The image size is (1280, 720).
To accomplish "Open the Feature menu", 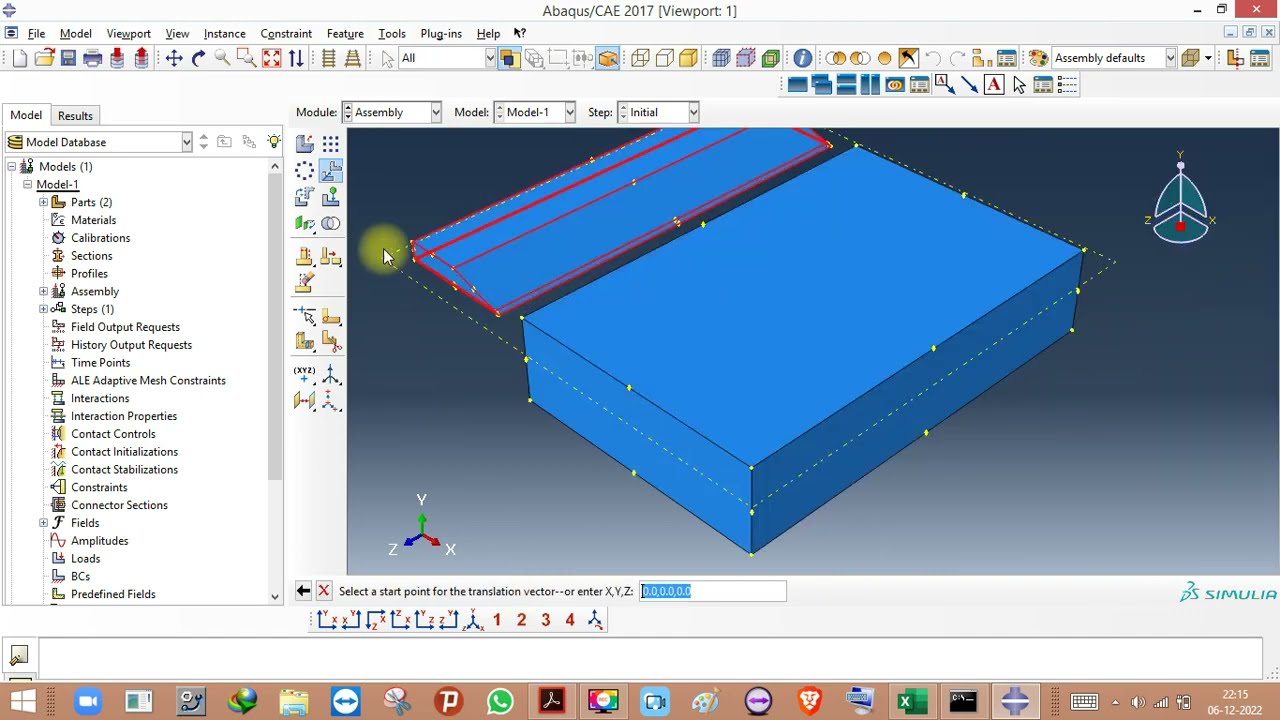I will (345, 33).
